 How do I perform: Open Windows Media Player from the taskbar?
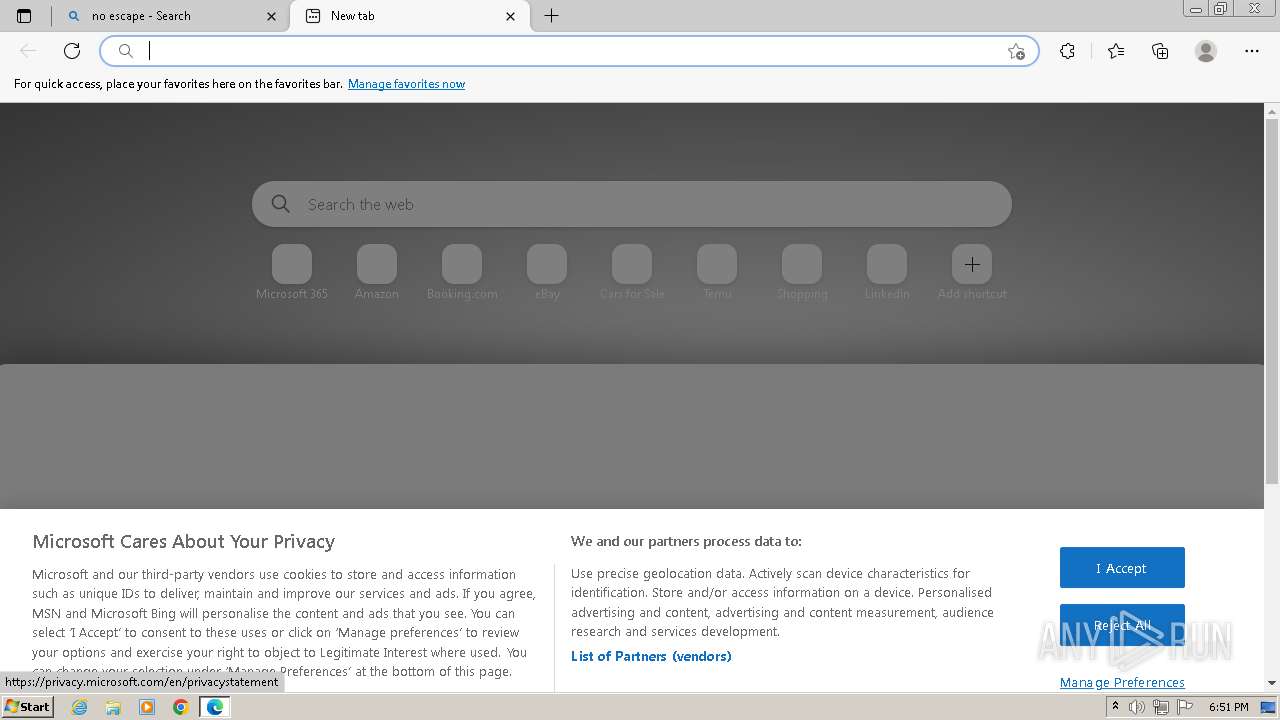(147, 707)
